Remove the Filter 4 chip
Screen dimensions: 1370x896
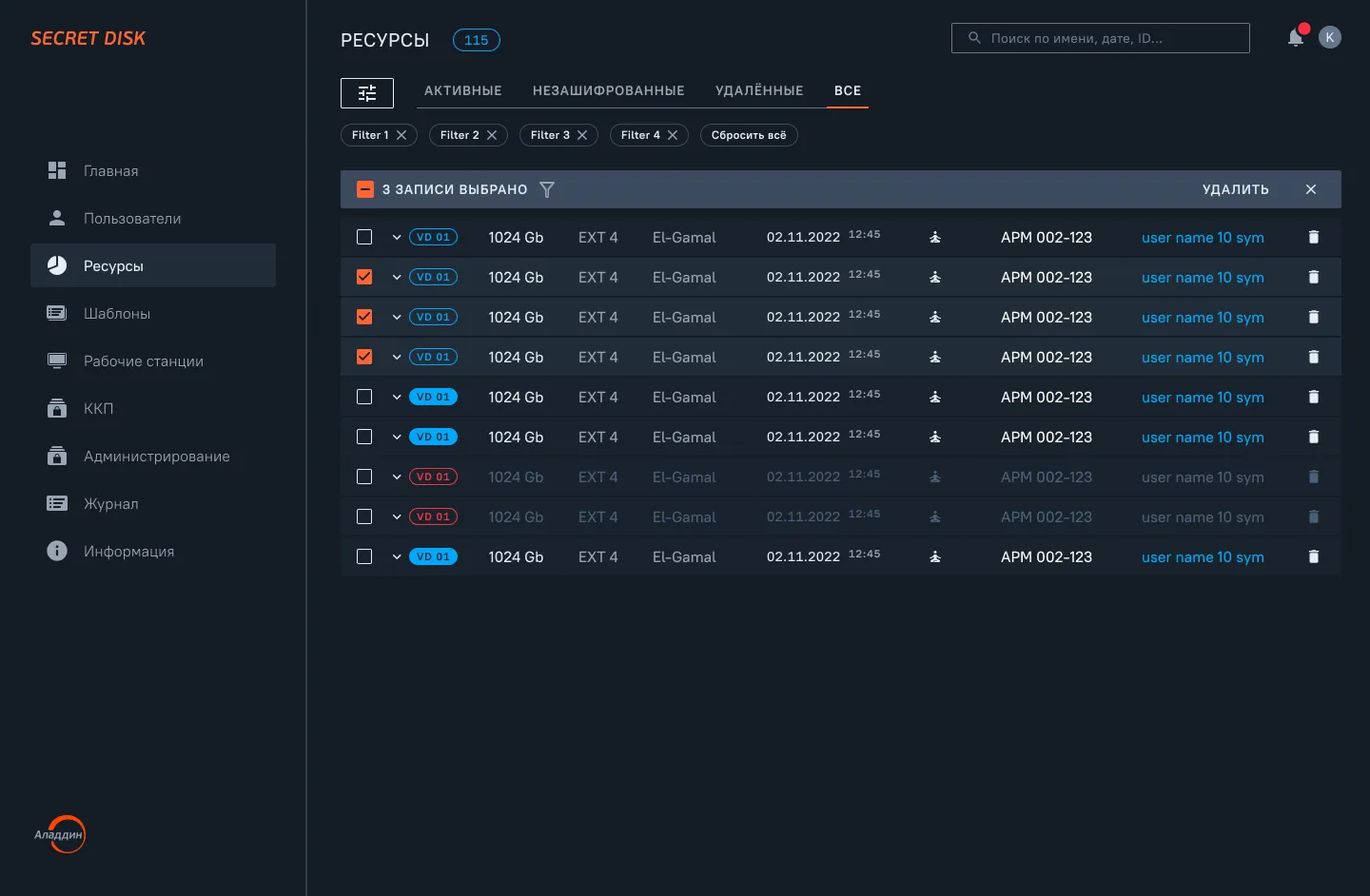[x=673, y=135]
